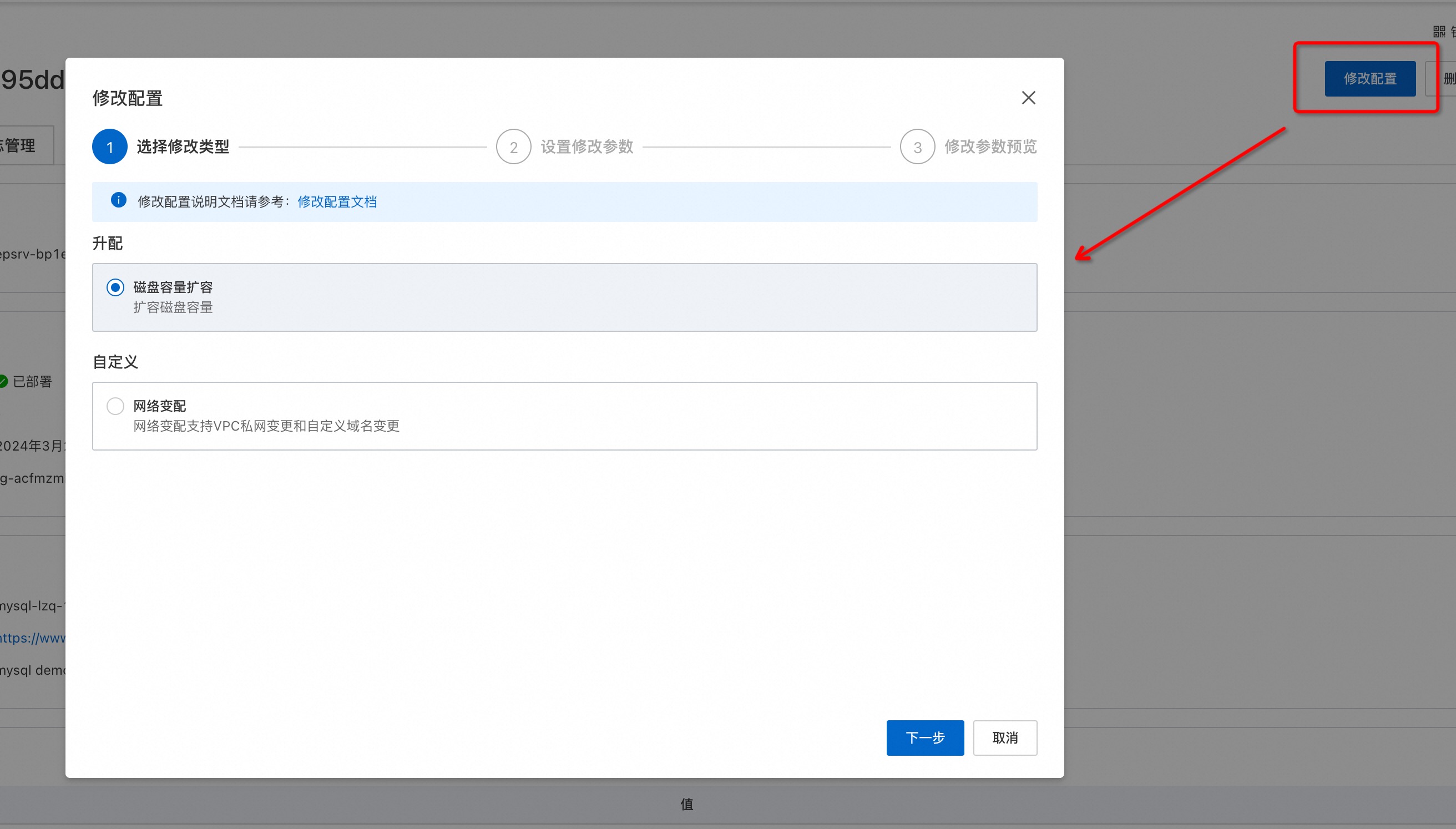
Task: Click the 扩容磁盘容量 description text
Action: (173, 307)
